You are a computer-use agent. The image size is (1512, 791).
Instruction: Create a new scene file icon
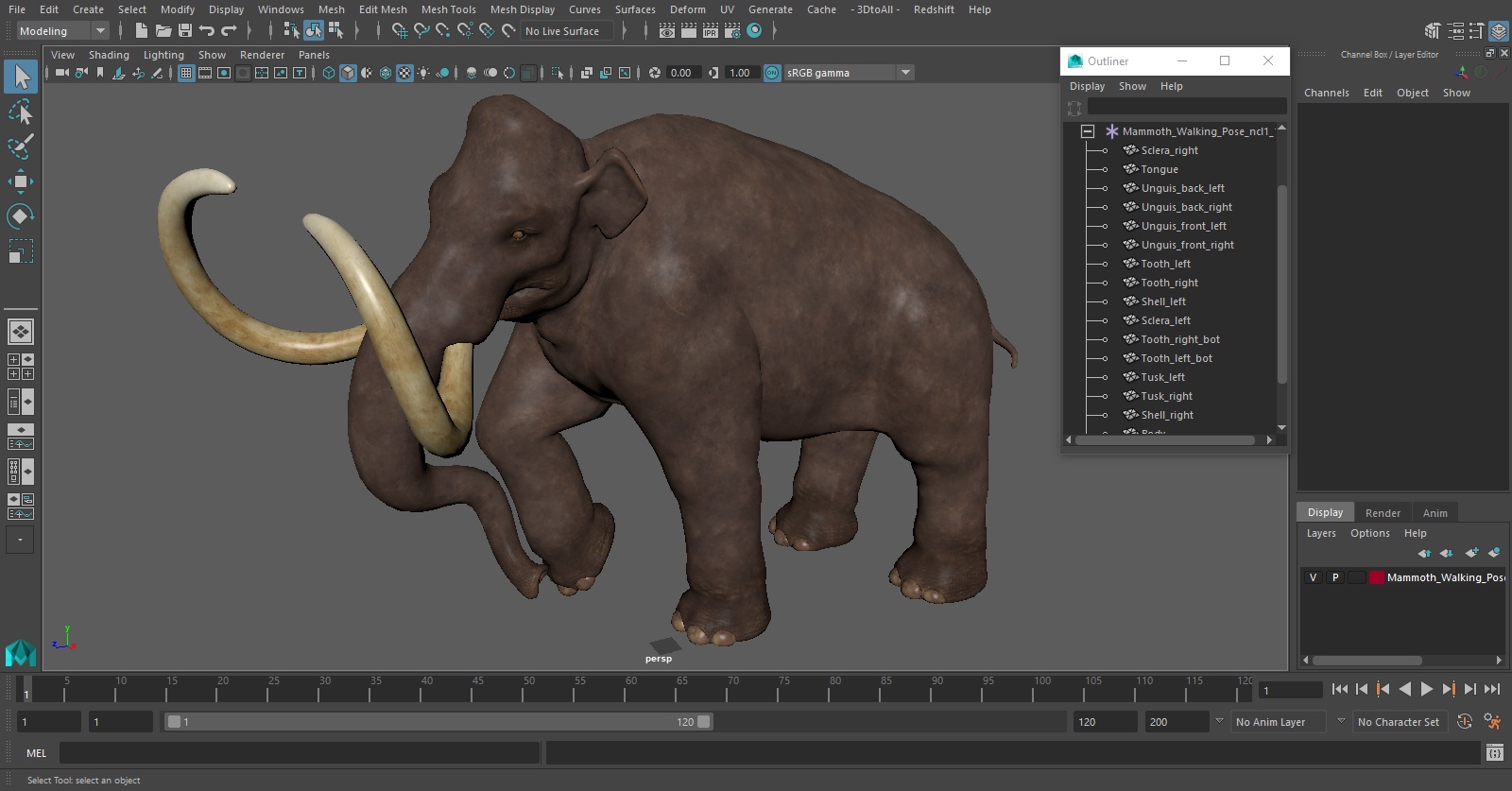tap(141, 31)
